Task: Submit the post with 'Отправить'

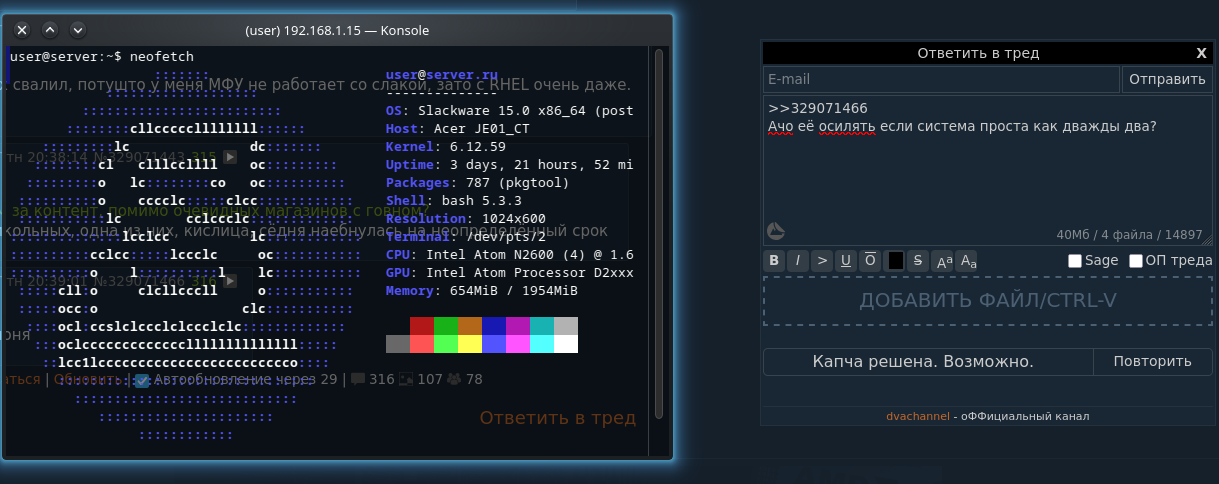Action: tap(1167, 79)
